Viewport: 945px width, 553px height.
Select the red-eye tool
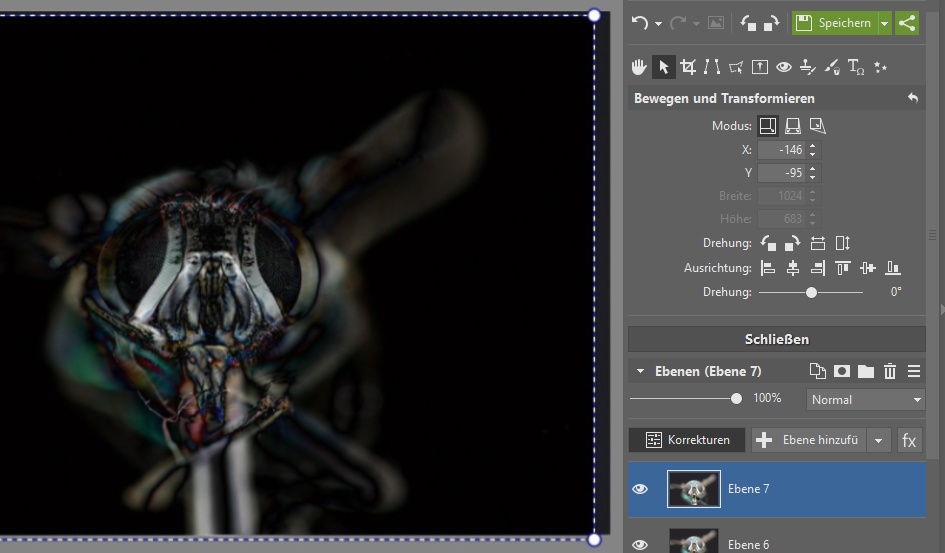pos(783,67)
